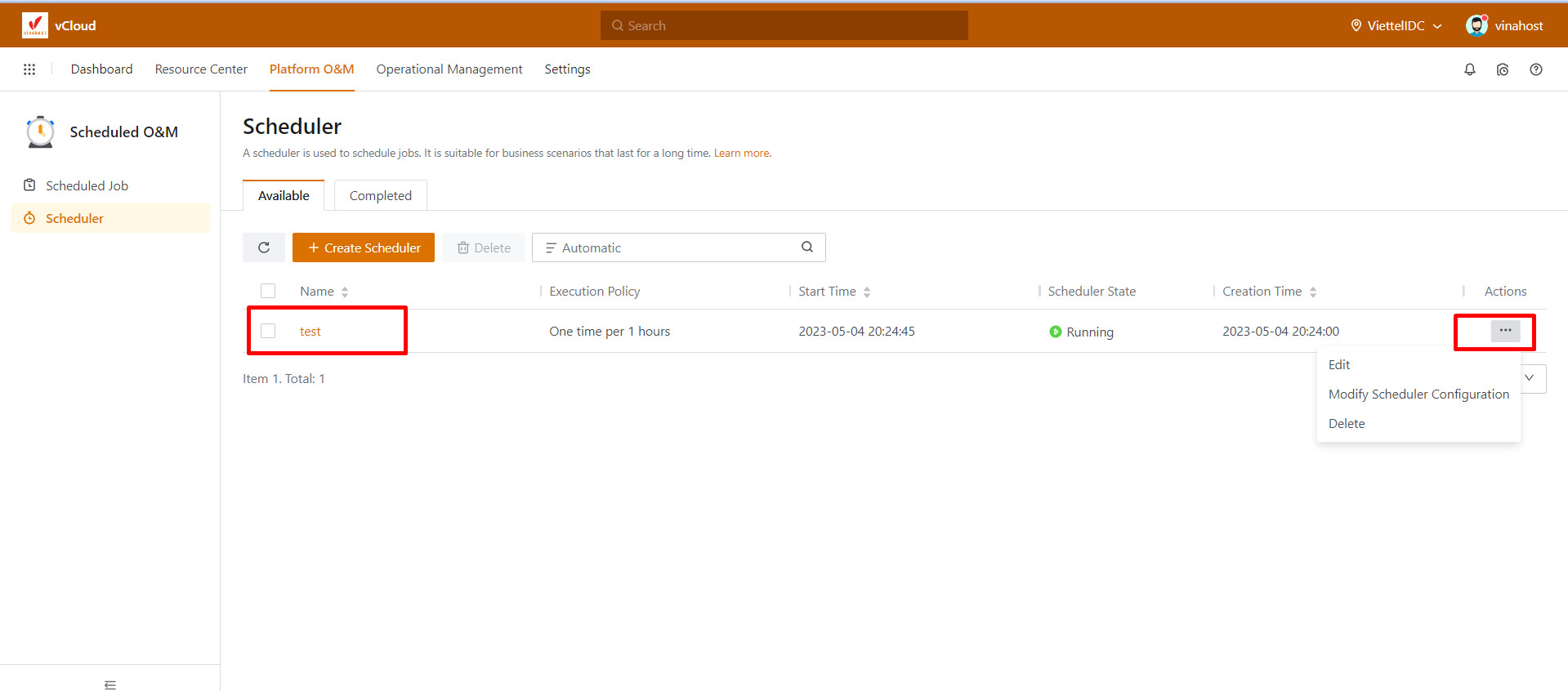The width and height of the screenshot is (1568, 691).
Task: Choose Modify Scheduler Configuration from menu
Action: (x=1418, y=395)
